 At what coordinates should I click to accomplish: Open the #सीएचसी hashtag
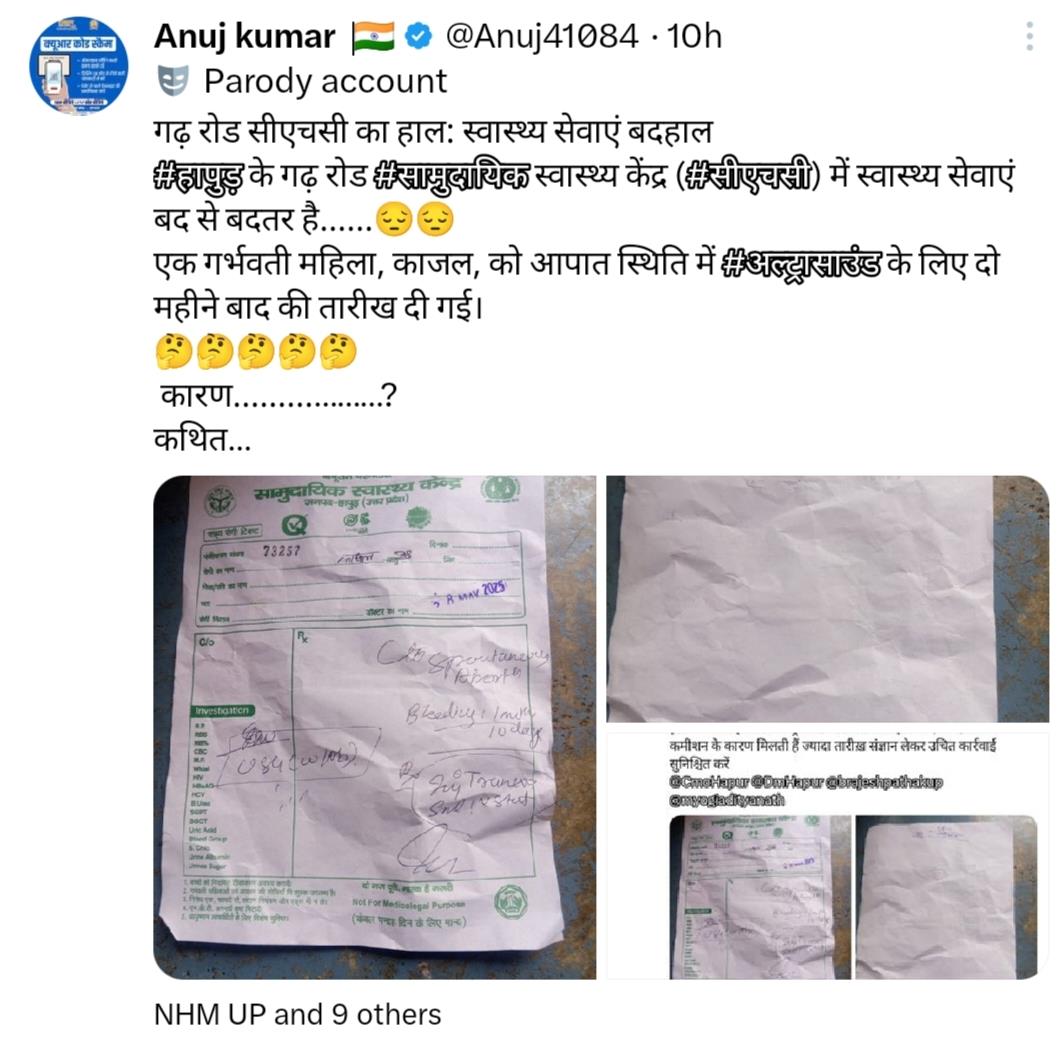pyautogui.click(x=746, y=176)
